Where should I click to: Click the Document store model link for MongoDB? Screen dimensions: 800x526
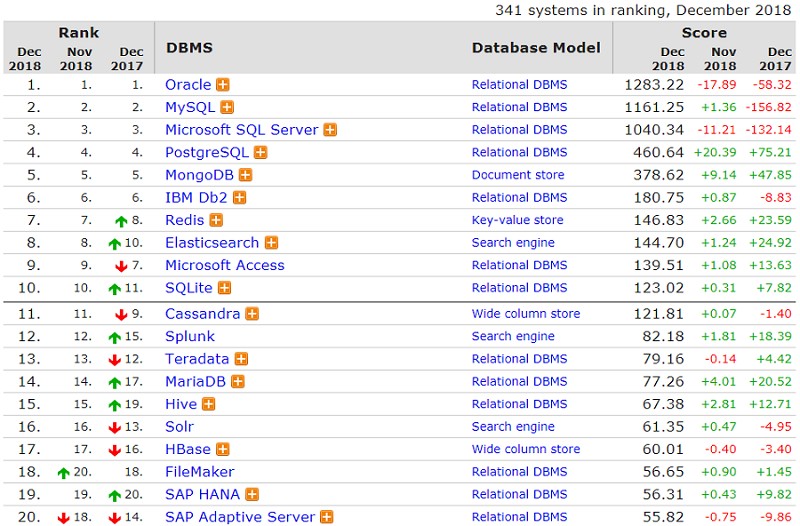518,175
